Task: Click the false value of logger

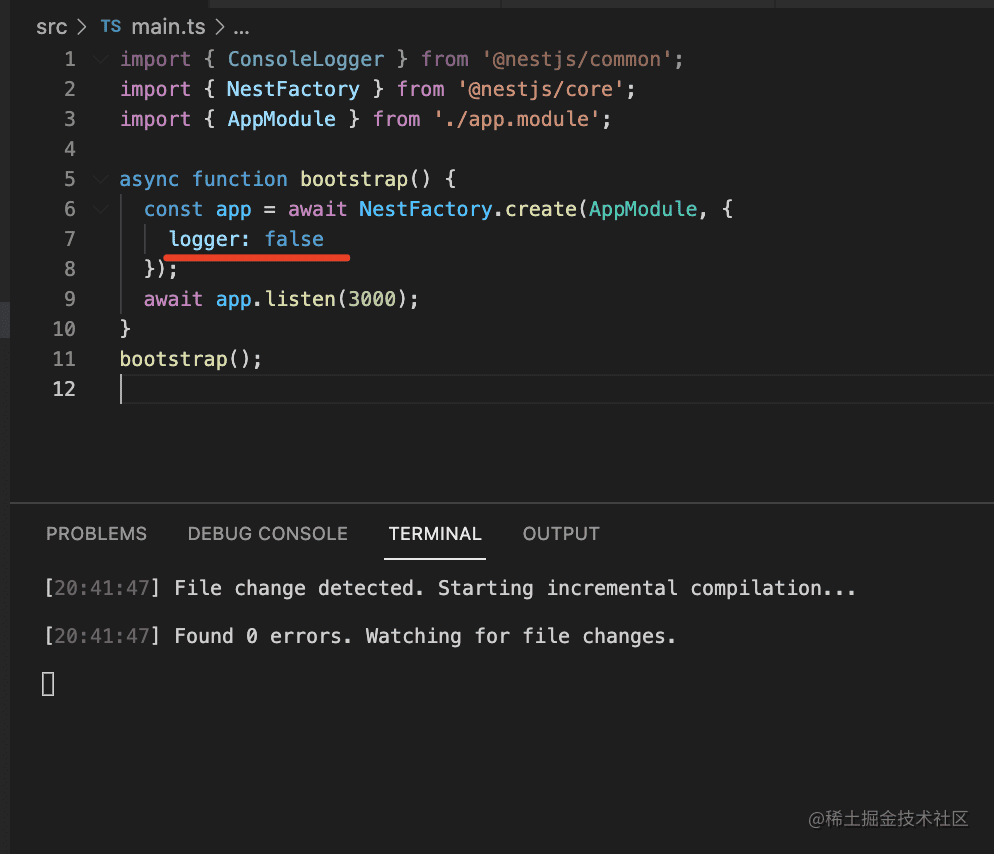Action: (x=294, y=239)
